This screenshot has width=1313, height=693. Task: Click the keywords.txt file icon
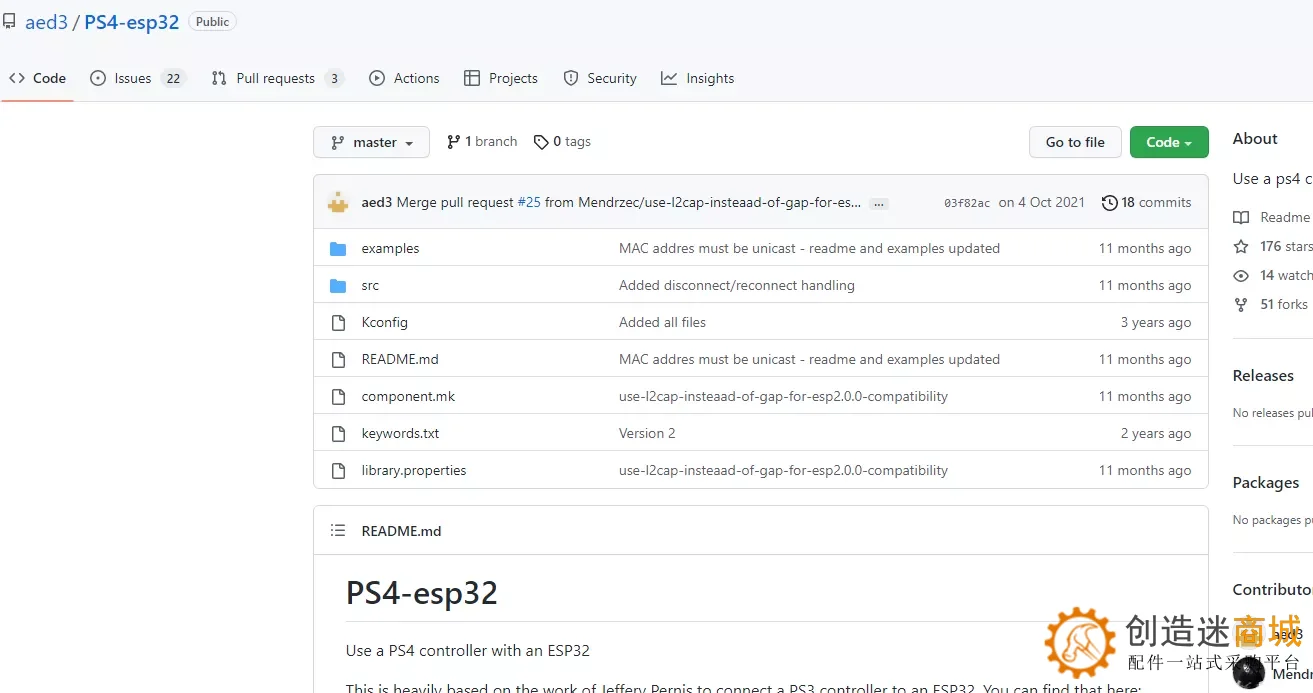(x=338, y=433)
